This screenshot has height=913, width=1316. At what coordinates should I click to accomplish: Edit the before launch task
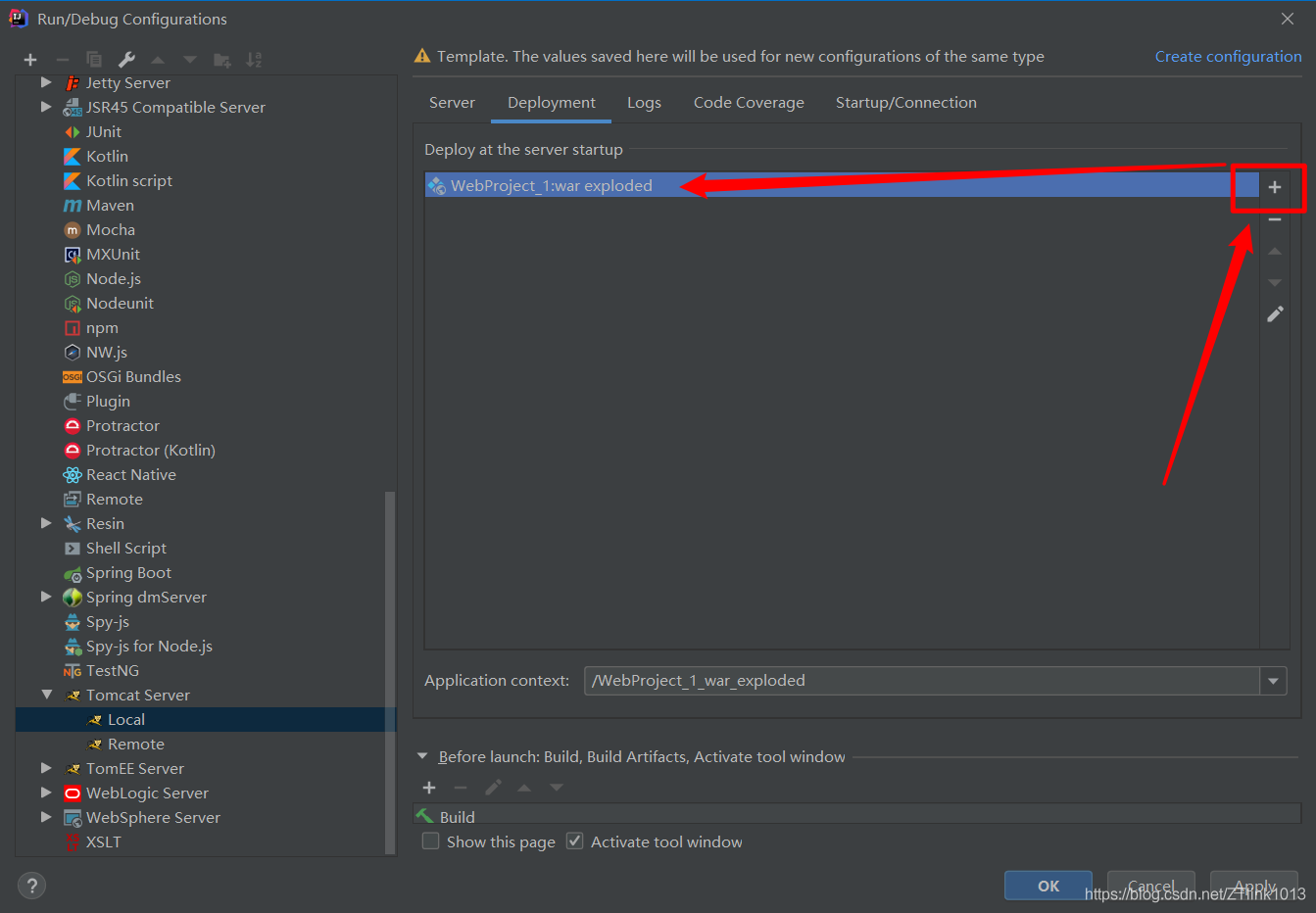pos(493,788)
